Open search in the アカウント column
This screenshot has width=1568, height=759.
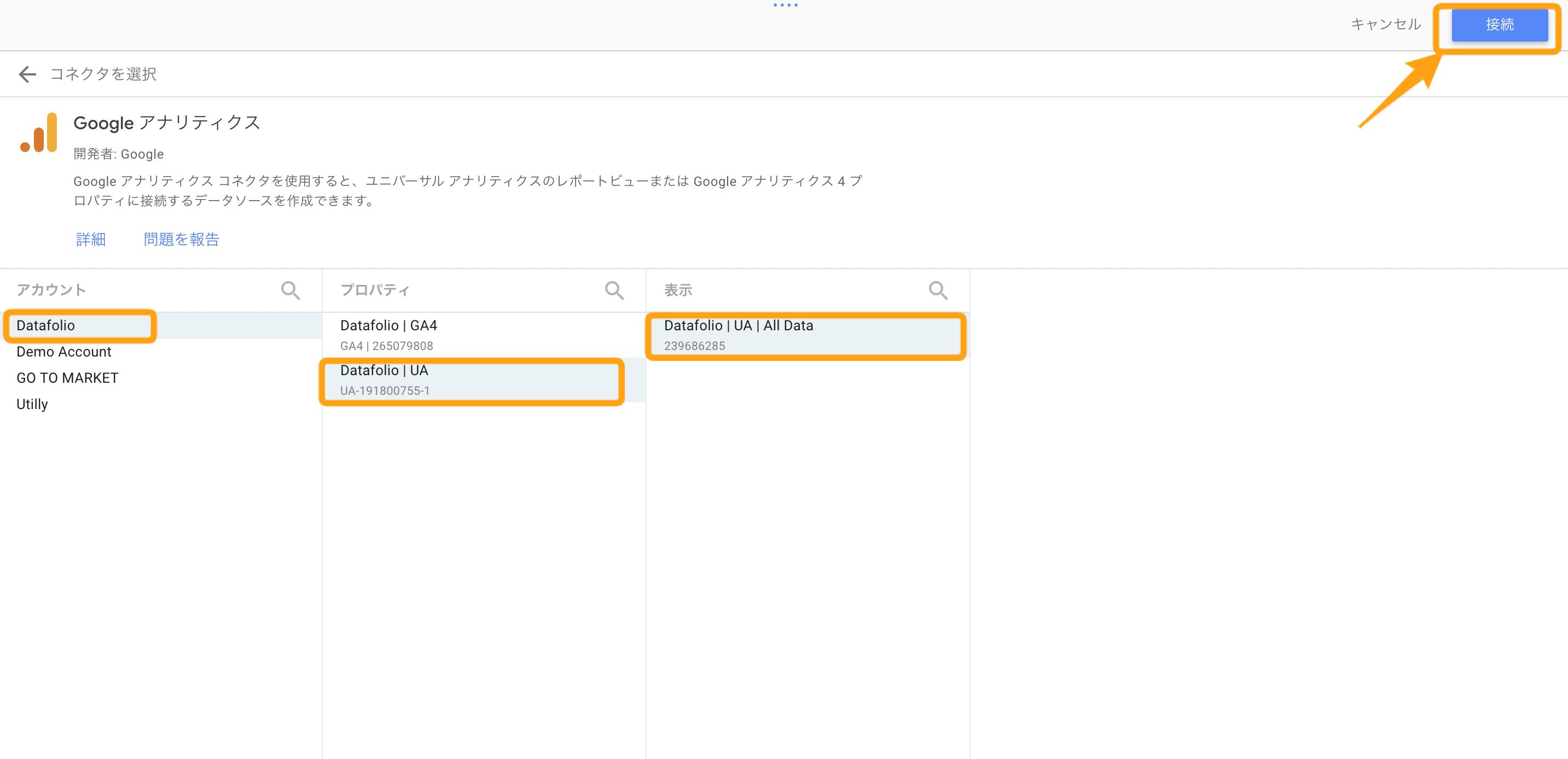[291, 290]
